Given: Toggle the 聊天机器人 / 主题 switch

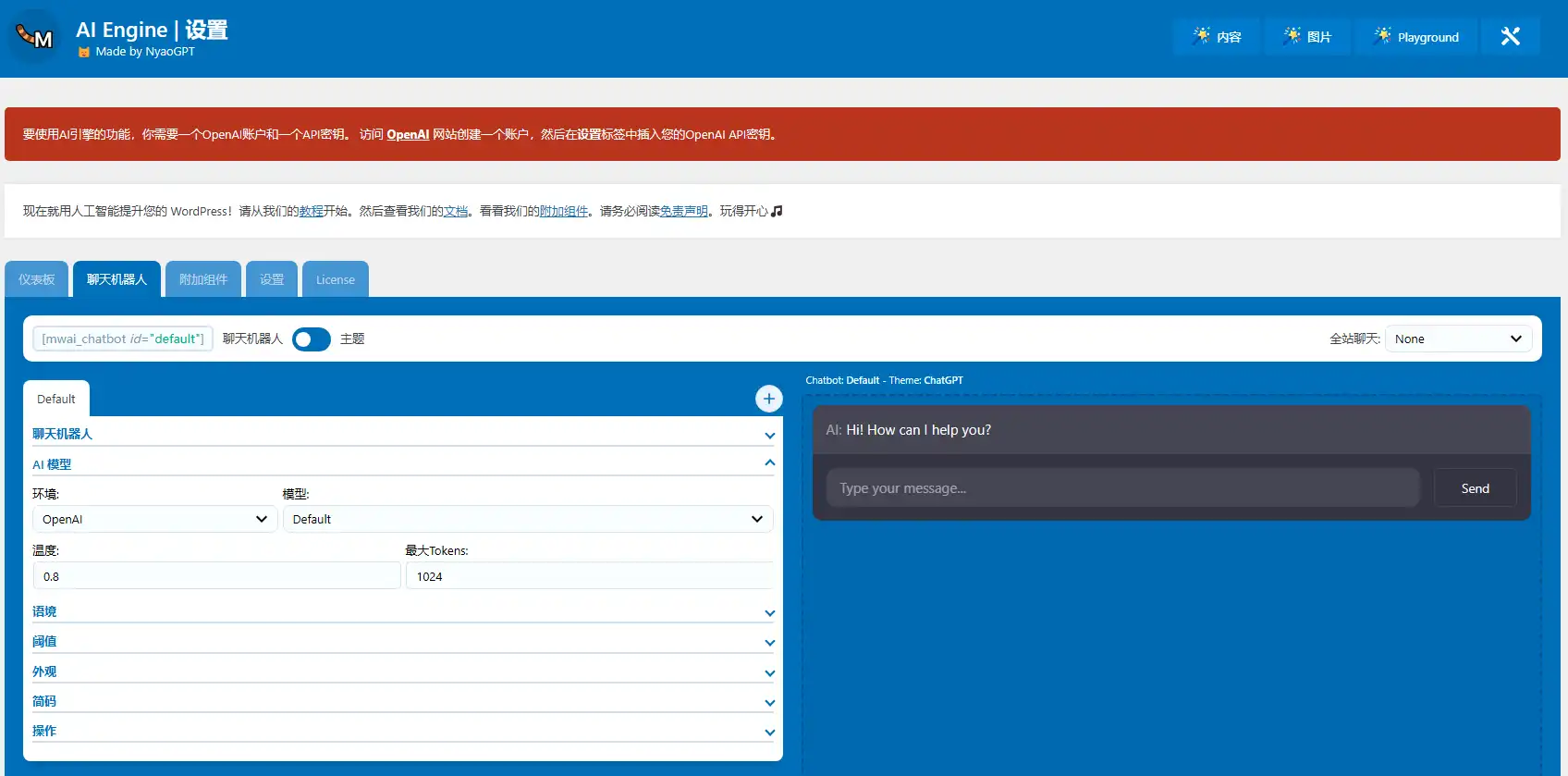Looking at the screenshot, I should (x=312, y=339).
